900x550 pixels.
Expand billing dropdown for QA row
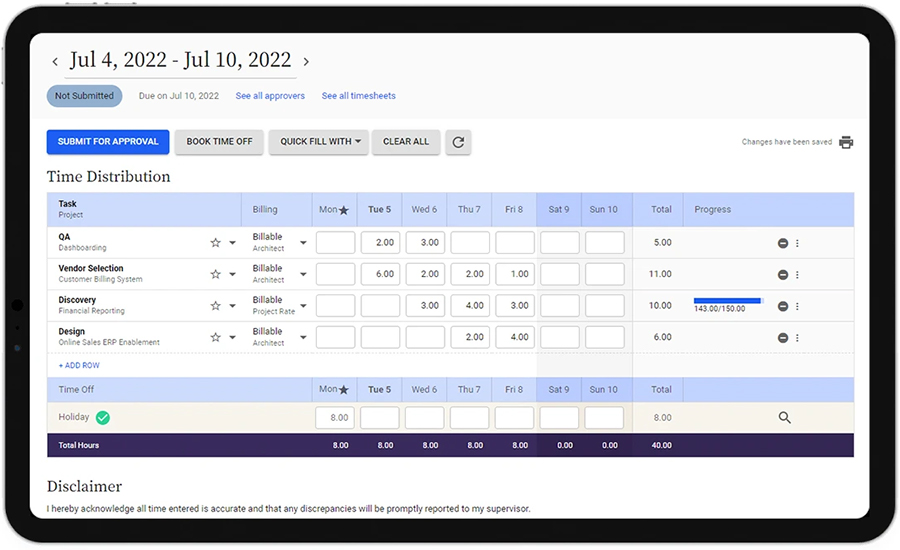[303, 243]
